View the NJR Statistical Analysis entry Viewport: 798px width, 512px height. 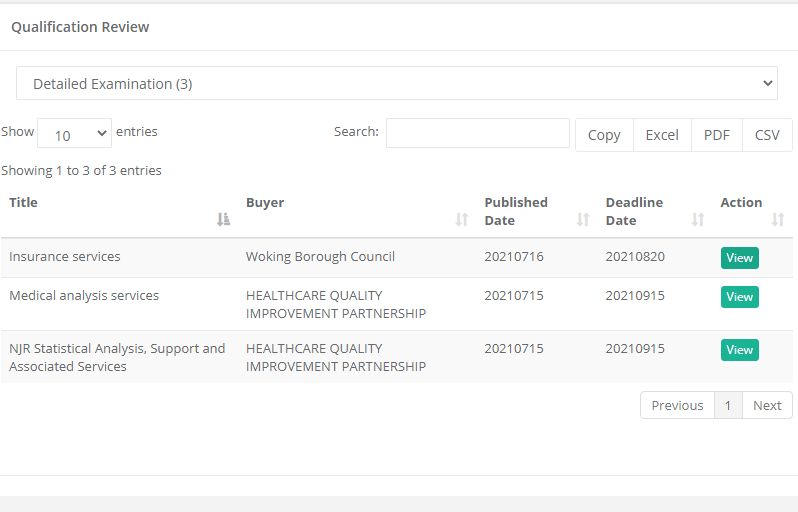click(739, 350)
